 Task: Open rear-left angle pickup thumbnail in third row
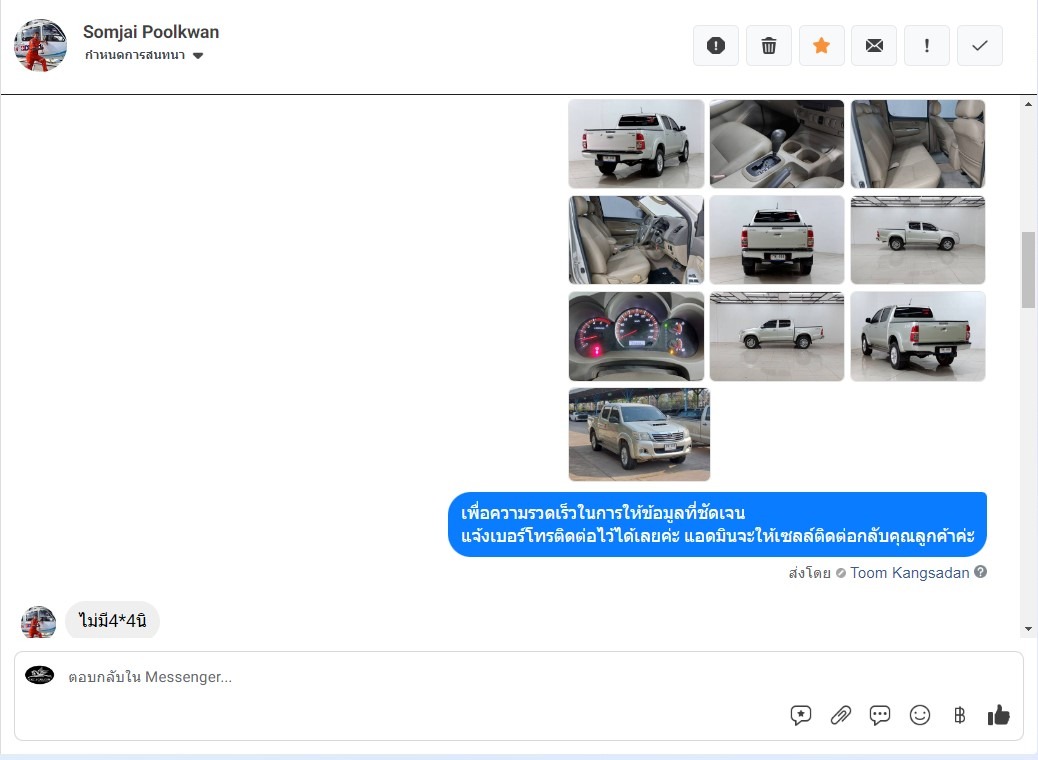[x=918, y=336]
